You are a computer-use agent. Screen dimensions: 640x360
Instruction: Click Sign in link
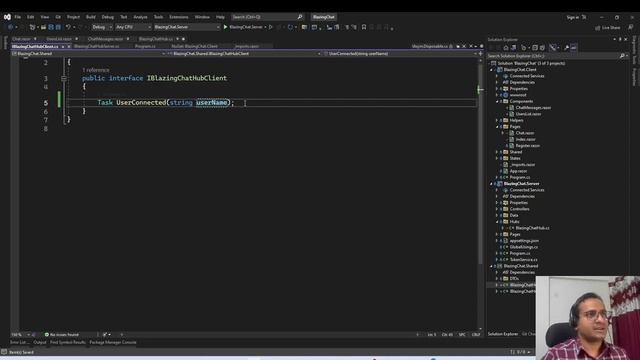click(573, 17)
